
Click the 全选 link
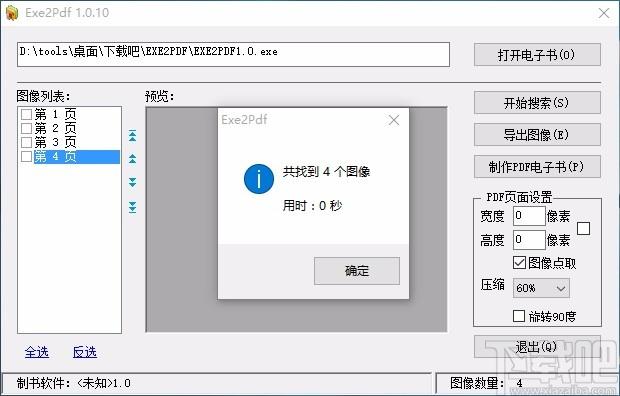[36, 352]
